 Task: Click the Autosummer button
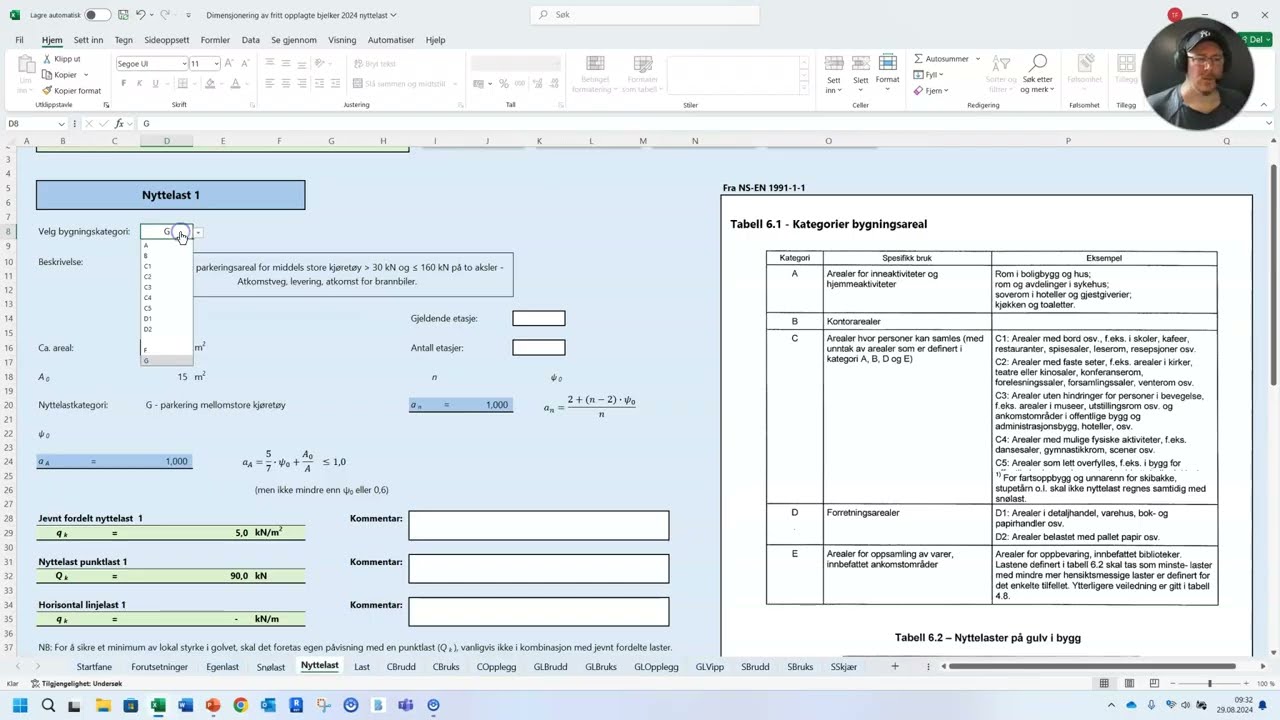point(941,59)
